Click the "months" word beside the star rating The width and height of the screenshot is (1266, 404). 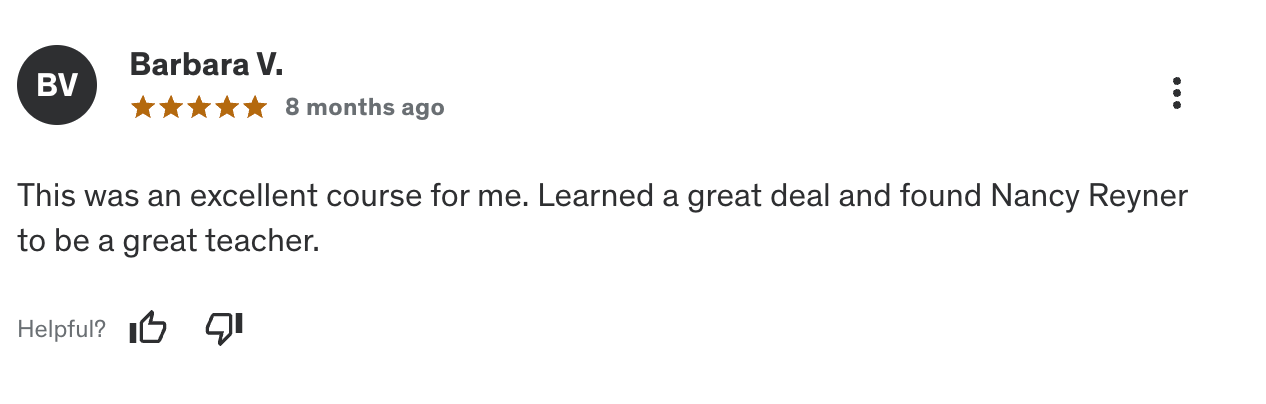click(349, 107)
